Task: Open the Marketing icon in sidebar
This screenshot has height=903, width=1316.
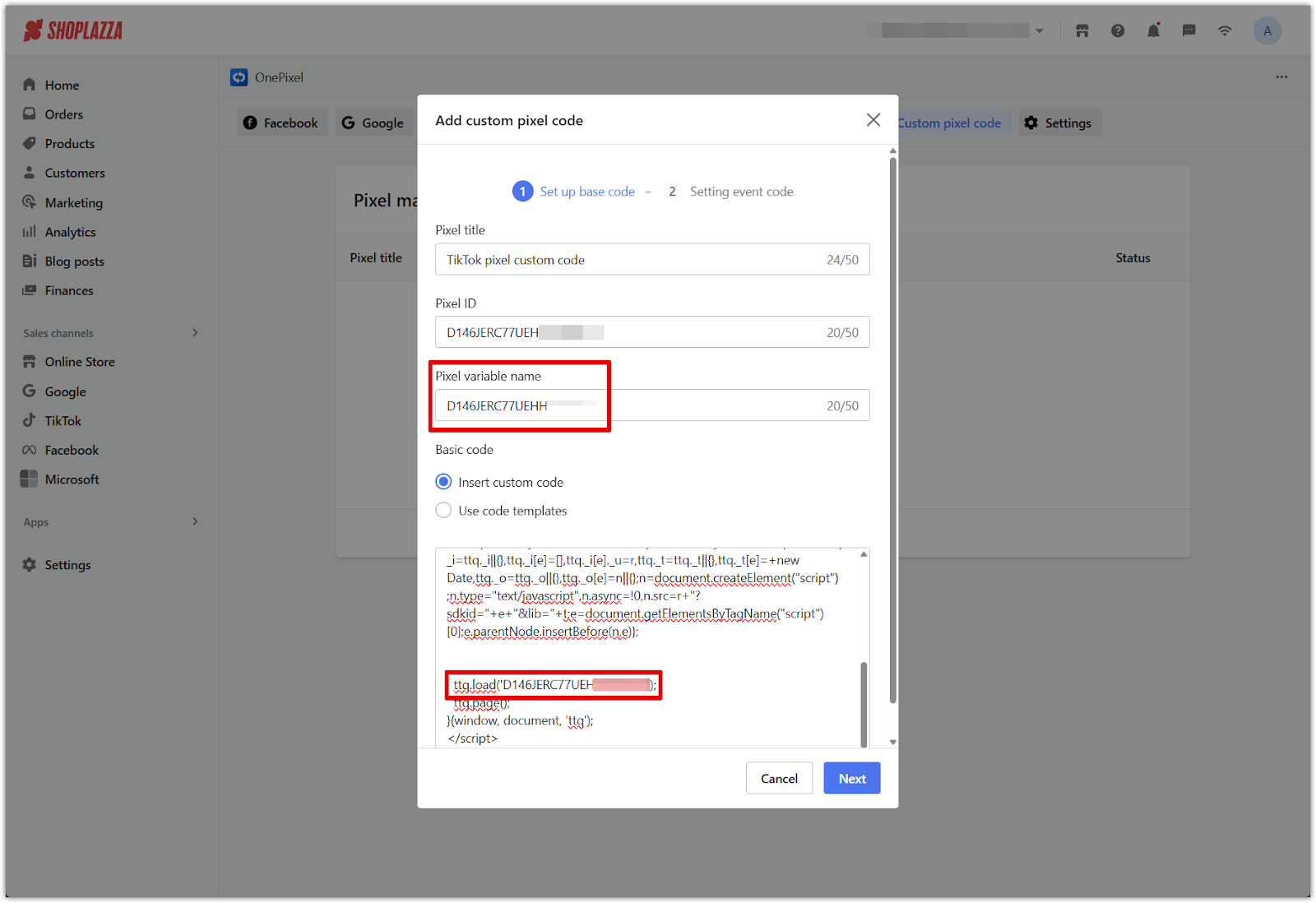Action: click(30, 202)
